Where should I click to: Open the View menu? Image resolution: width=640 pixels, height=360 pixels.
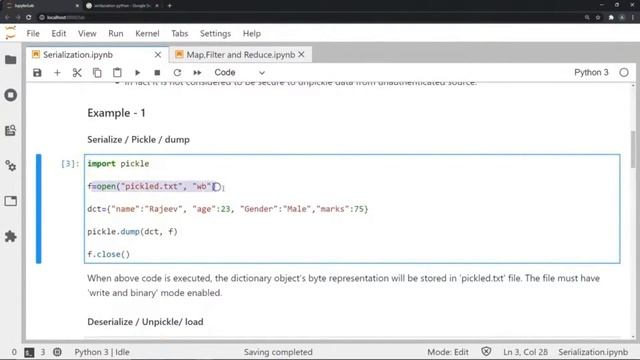pos(87,33)
